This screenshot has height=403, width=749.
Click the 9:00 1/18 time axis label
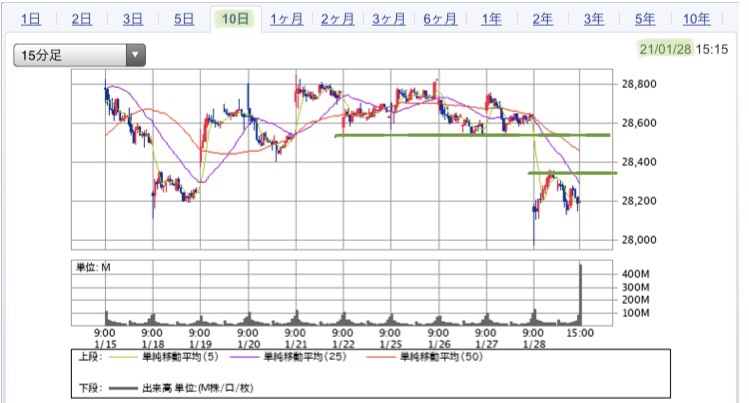(x=152, y=338)
